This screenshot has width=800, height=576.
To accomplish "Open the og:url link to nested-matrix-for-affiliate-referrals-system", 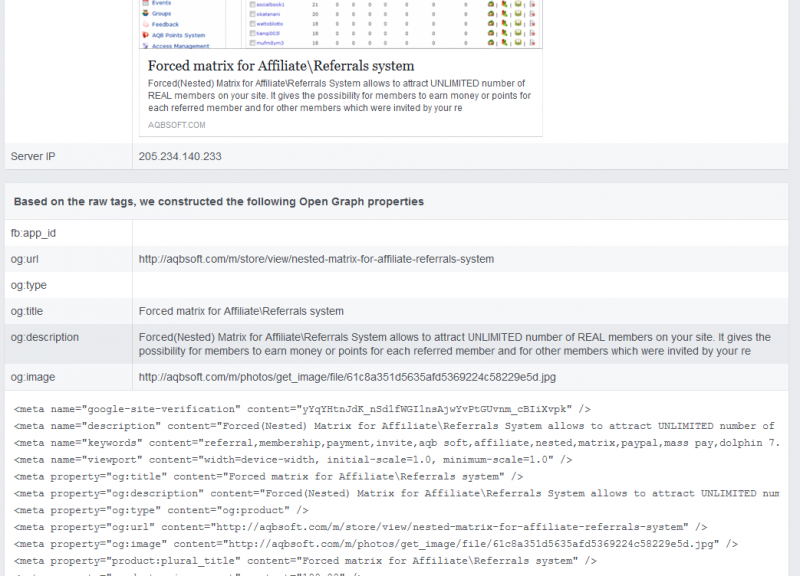I will pyautogui.click(x=316, y=259).
